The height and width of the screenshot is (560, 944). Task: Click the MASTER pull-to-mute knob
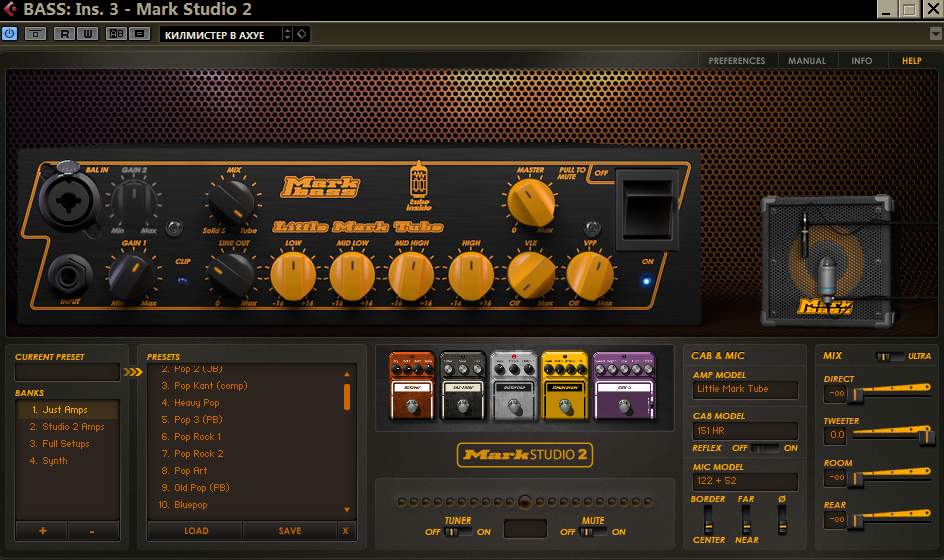pyautogui.click(x=531, y=202)
